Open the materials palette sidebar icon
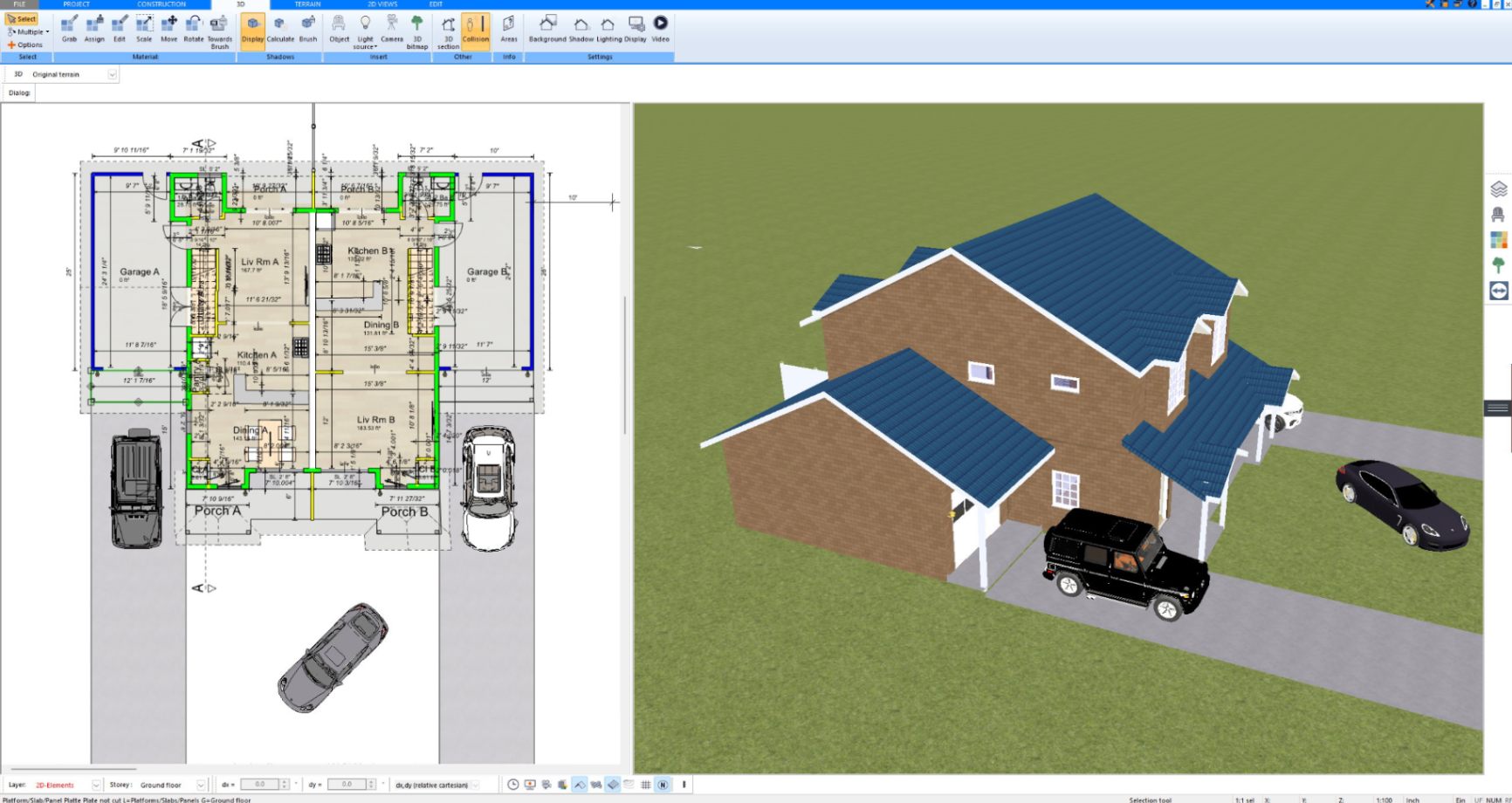The image size is (1512, 803). click(x=1498, y=239)
